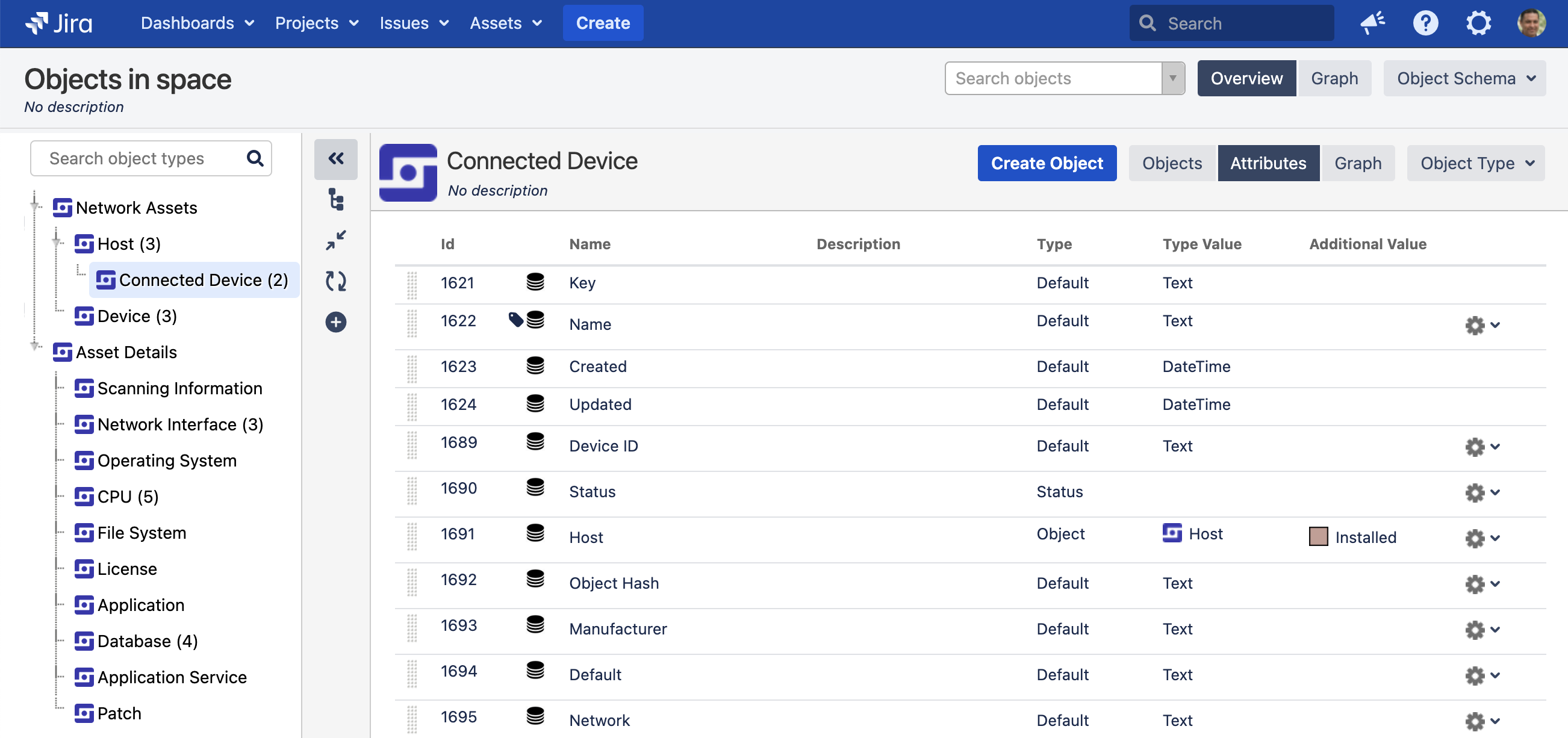Collapse the Network Assets tree node
1568x738 pixels.
[x=36, y=207]
